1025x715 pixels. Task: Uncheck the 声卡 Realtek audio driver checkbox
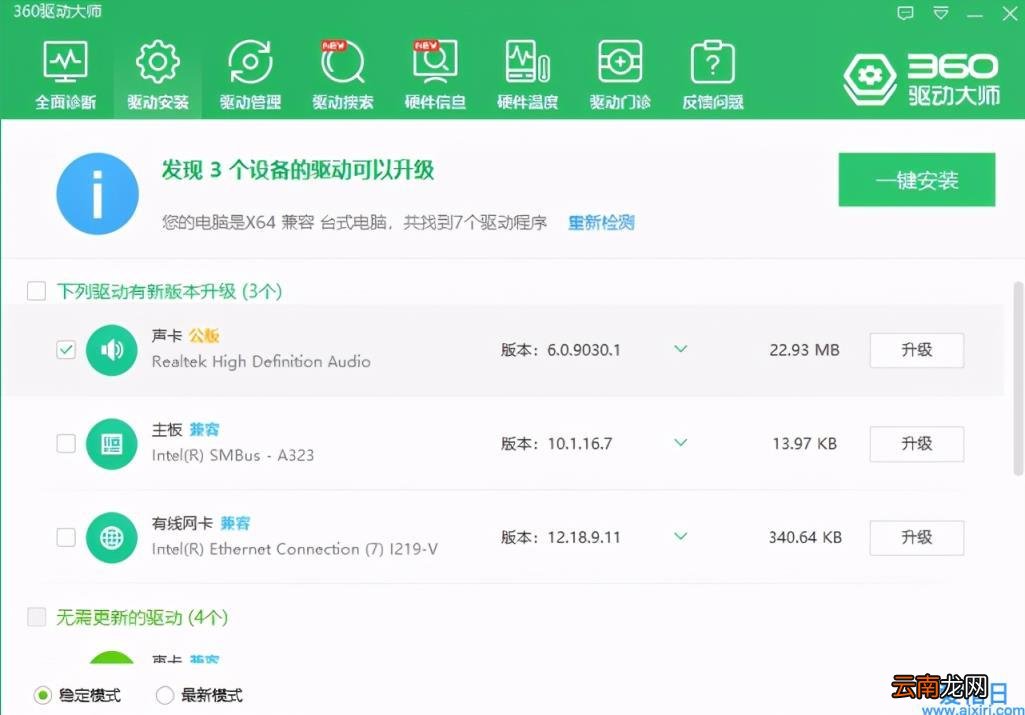point(66,350)
